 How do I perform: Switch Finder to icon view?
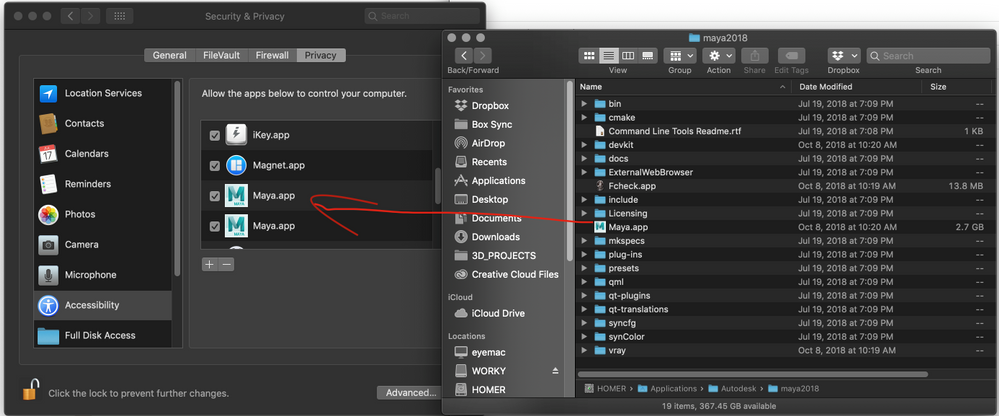coord(589,55)
